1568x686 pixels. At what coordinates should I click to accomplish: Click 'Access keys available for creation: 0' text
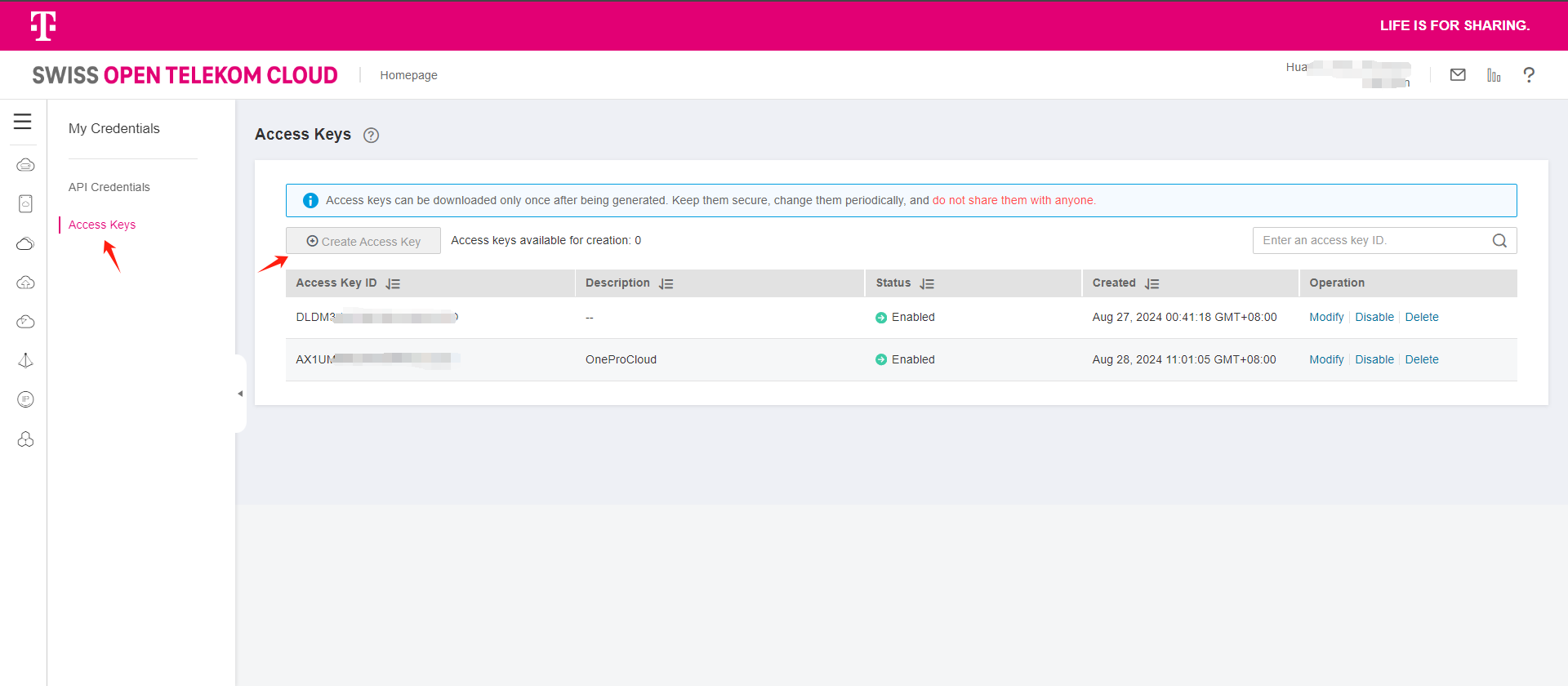pyautogui.click(x=546, y=241)
